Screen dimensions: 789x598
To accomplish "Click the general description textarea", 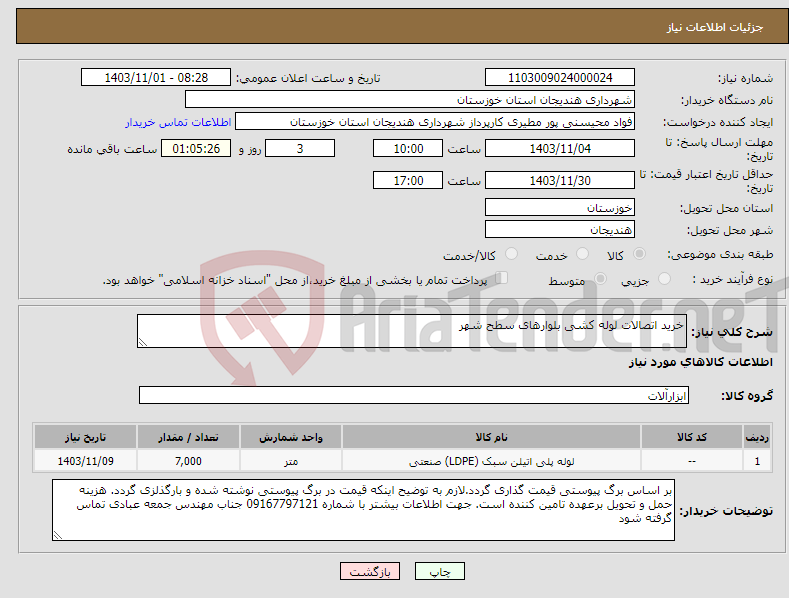I will coord(412,331).
